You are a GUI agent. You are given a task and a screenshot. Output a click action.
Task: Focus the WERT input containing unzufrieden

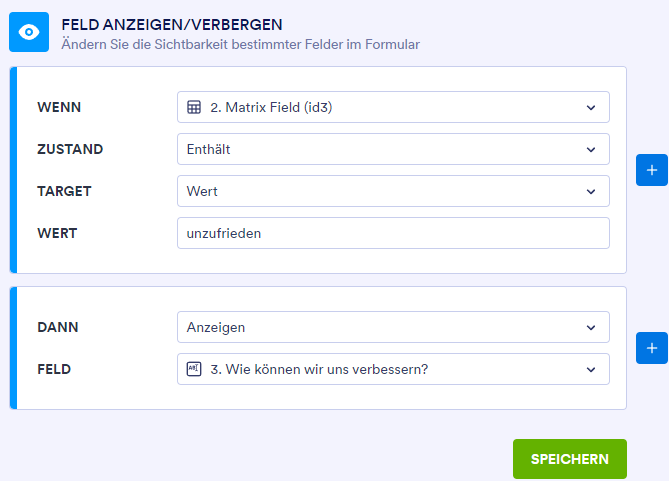pos(392,233)
